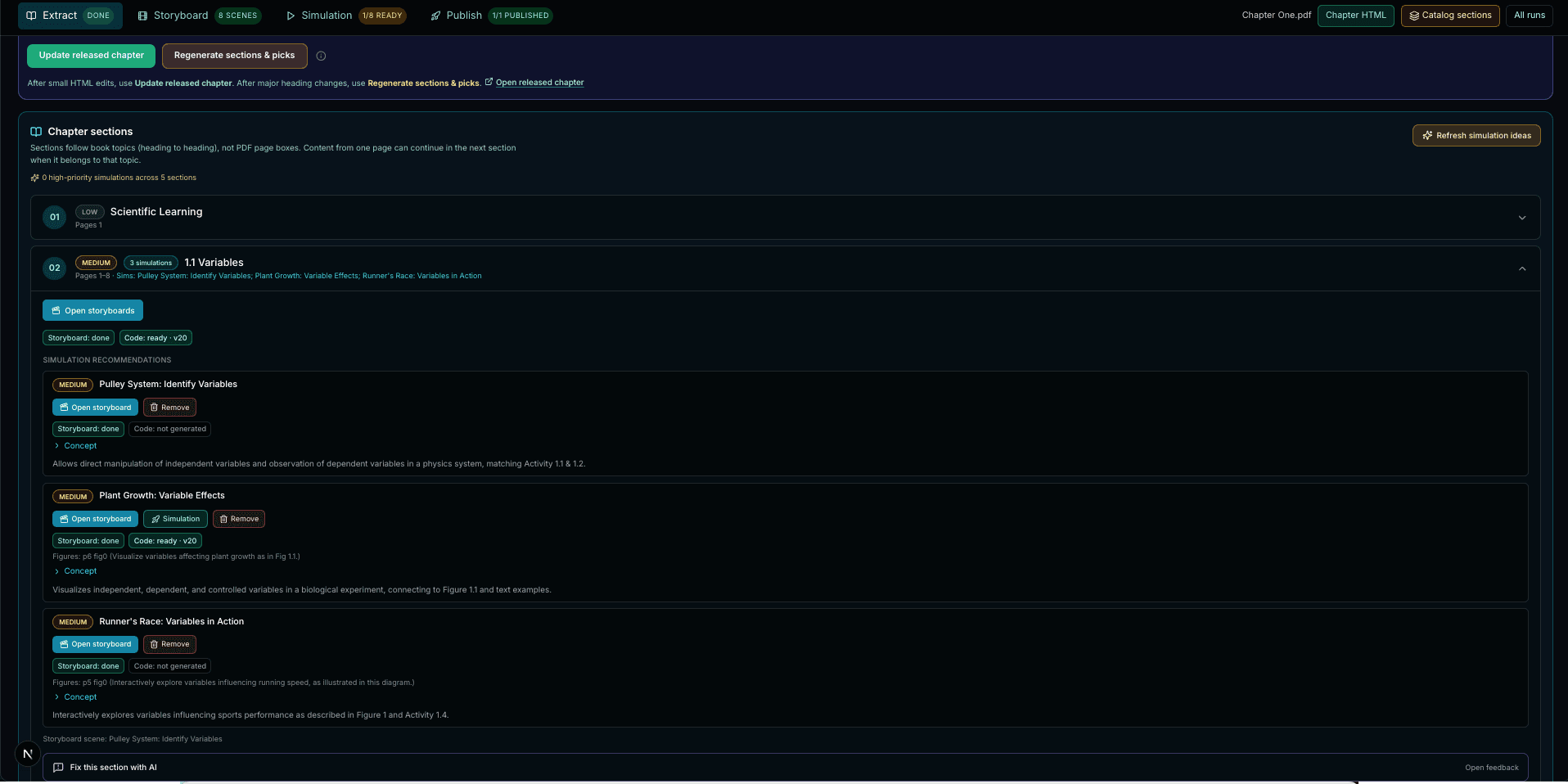Click the Chapter One.pdf filename
The image size is (1568, 784).
click(x=1276, y=16)
